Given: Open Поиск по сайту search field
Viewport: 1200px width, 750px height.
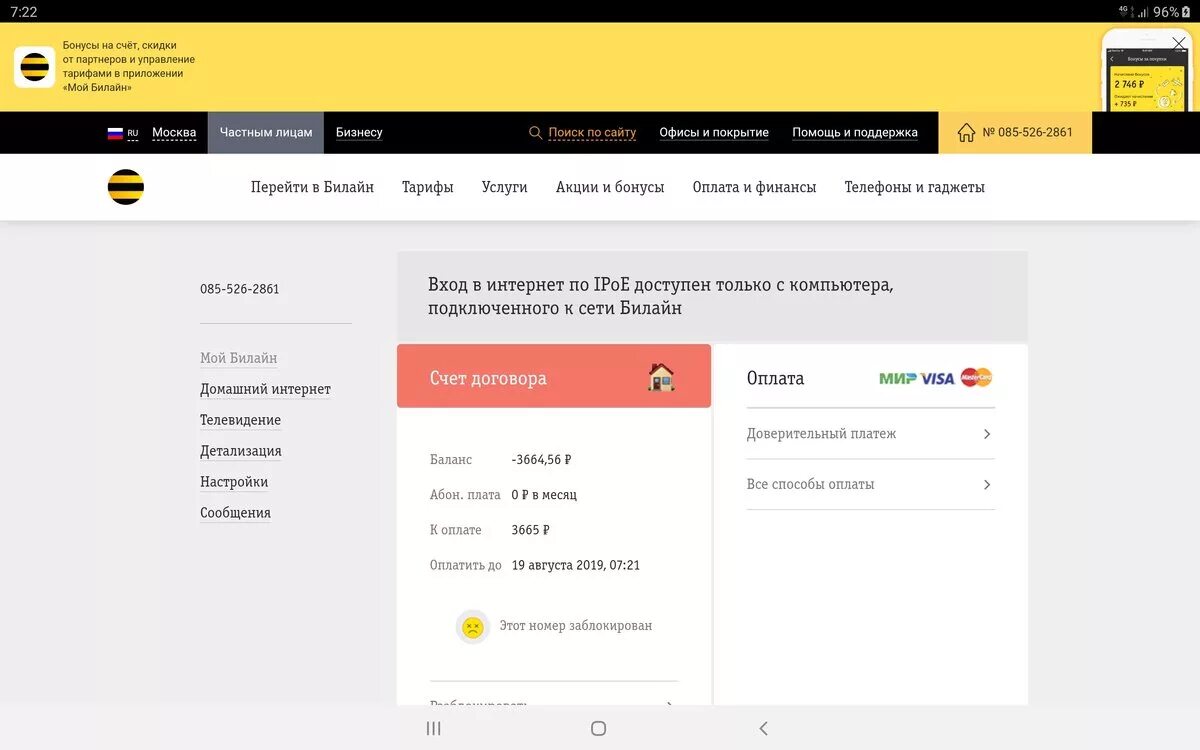Looking at the screenshot, I should 592,133.
